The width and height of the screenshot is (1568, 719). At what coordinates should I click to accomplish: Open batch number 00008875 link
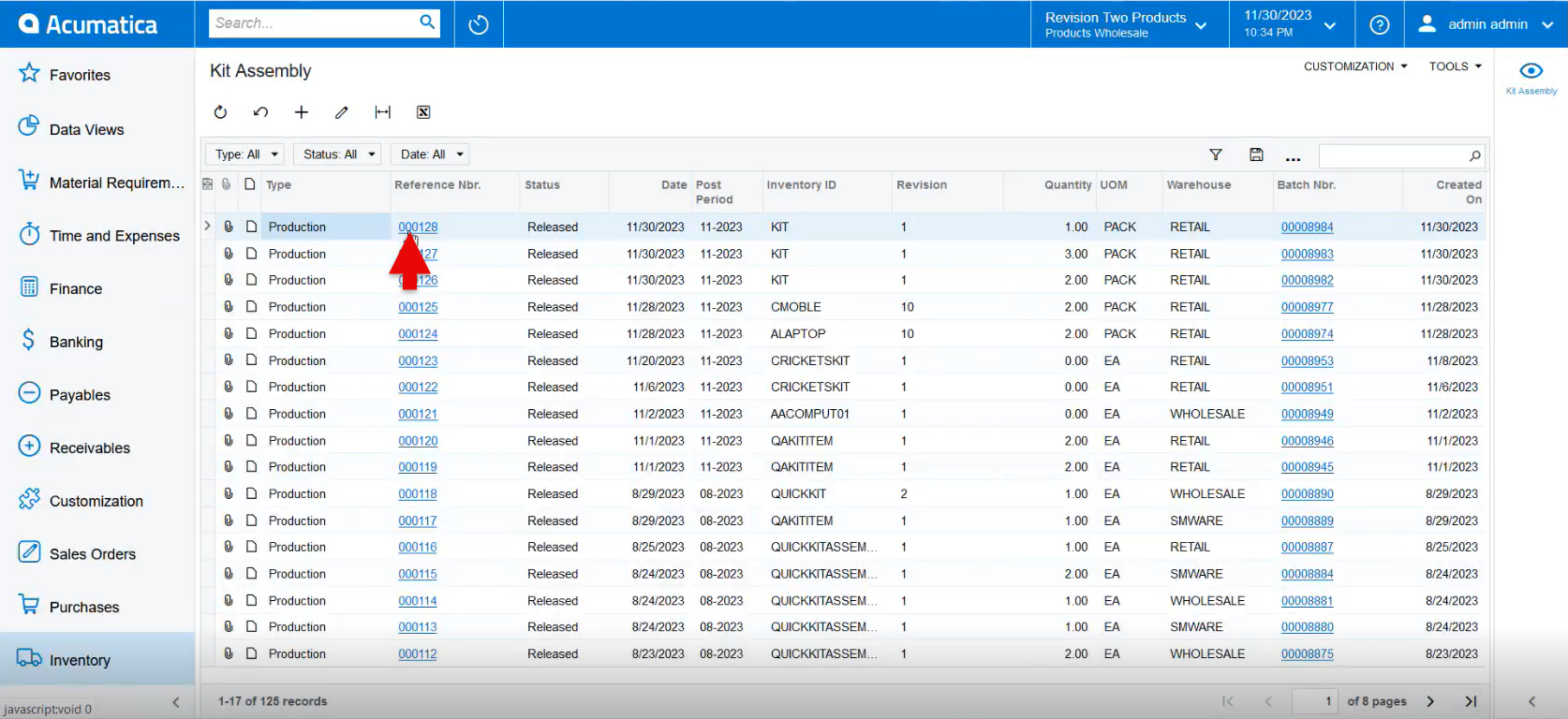(x=1308, y=654)
